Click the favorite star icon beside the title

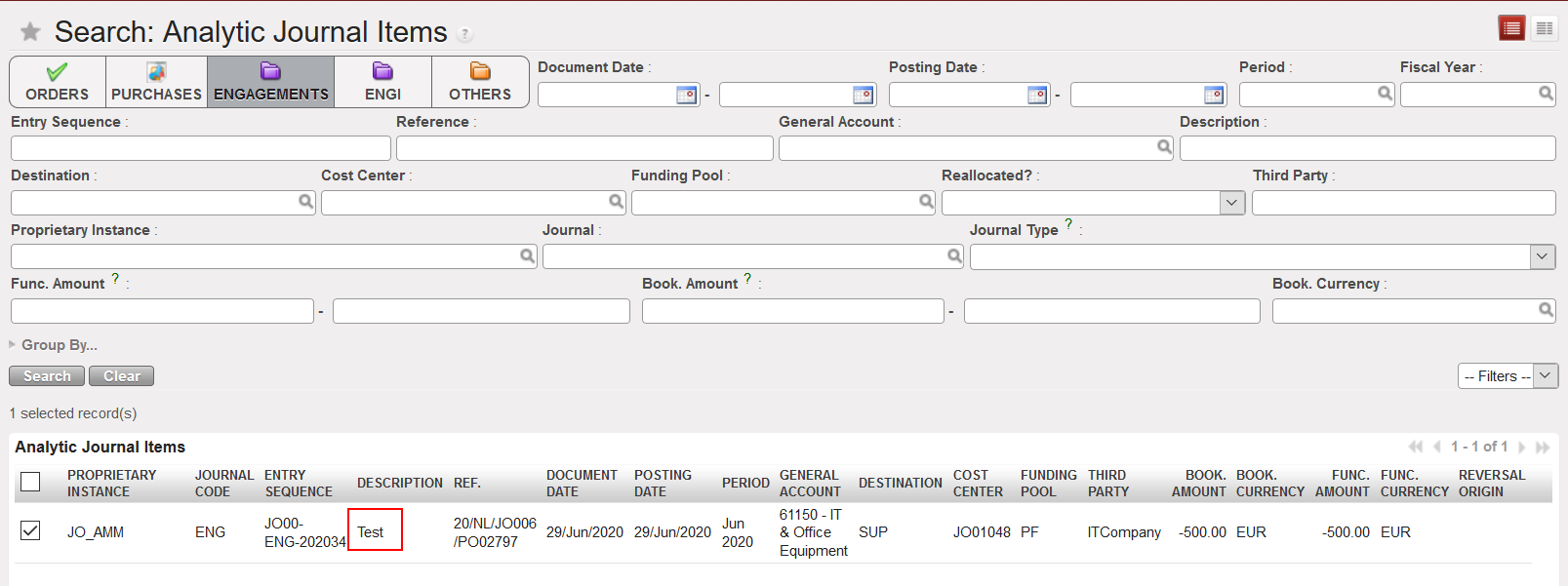(30, 32)
